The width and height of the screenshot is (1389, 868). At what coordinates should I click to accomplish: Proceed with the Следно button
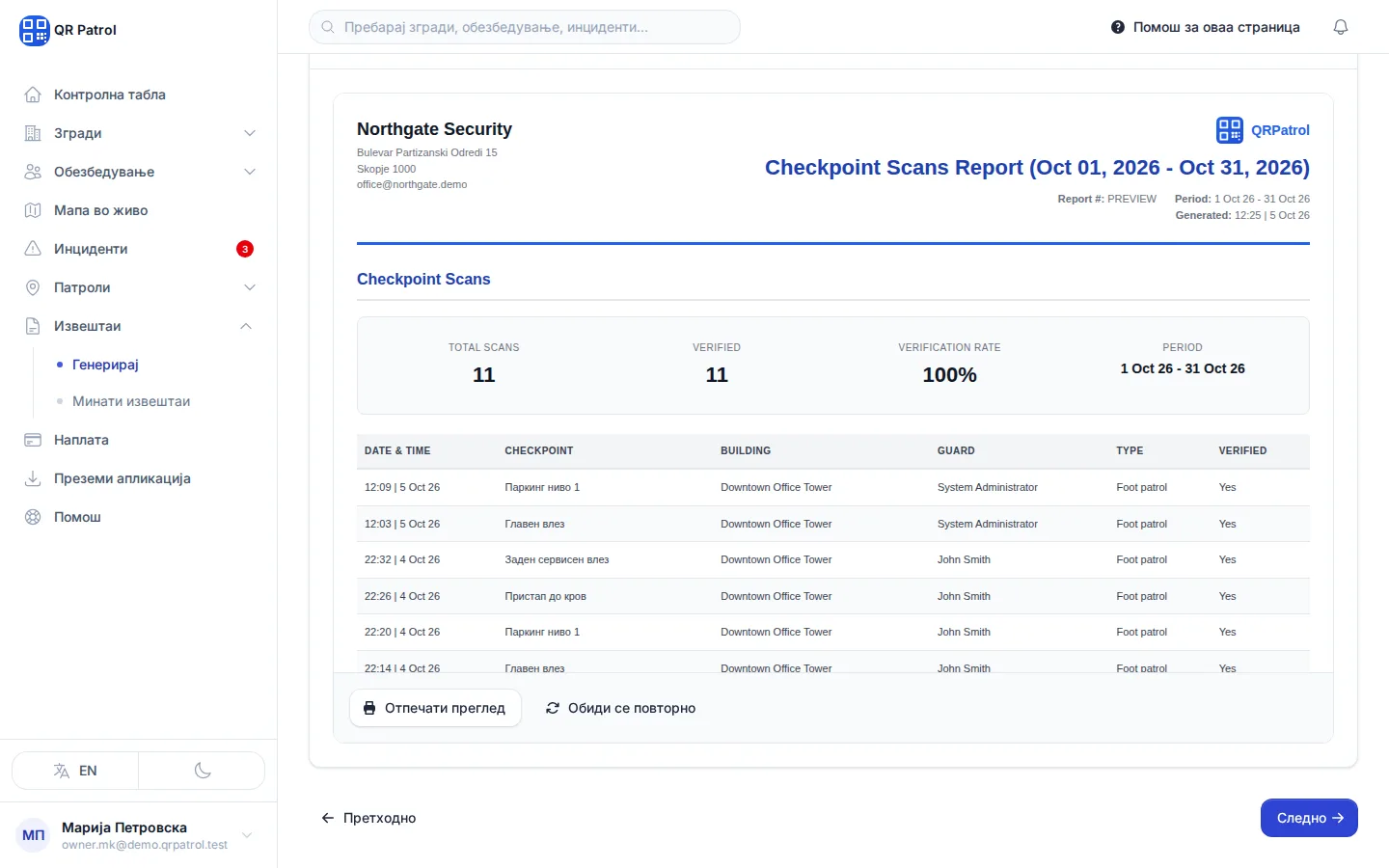pyautogui.click(x=1309, y=818)
